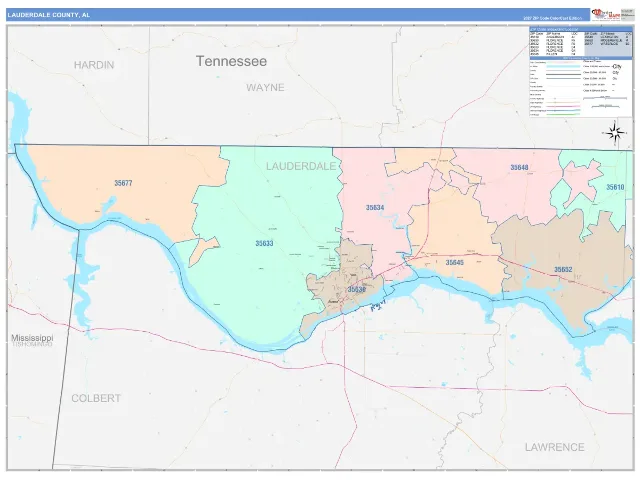
Task: Click the "Mississippi" state label
Action: pos(32,338)
